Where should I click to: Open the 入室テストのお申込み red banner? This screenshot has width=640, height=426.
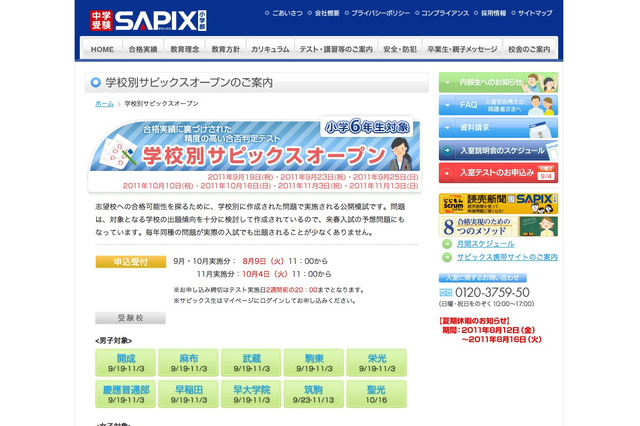tap(498, 173)
